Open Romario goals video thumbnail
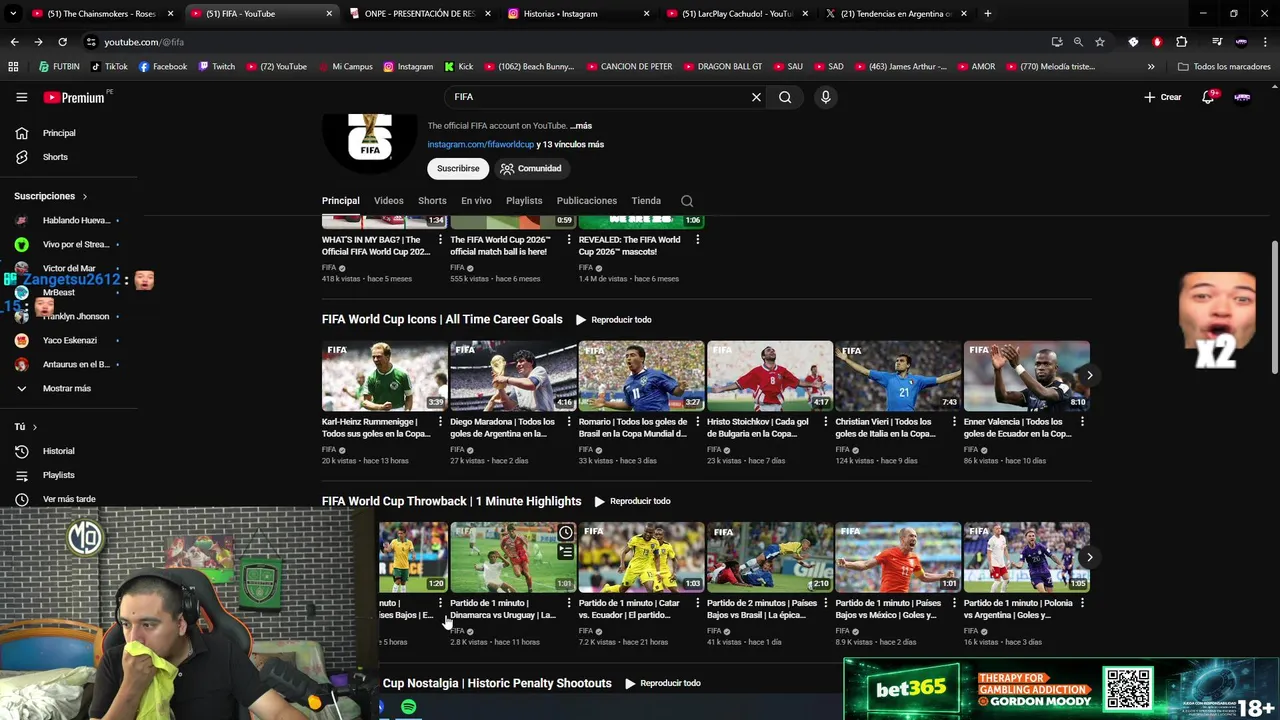 [641, 376]
